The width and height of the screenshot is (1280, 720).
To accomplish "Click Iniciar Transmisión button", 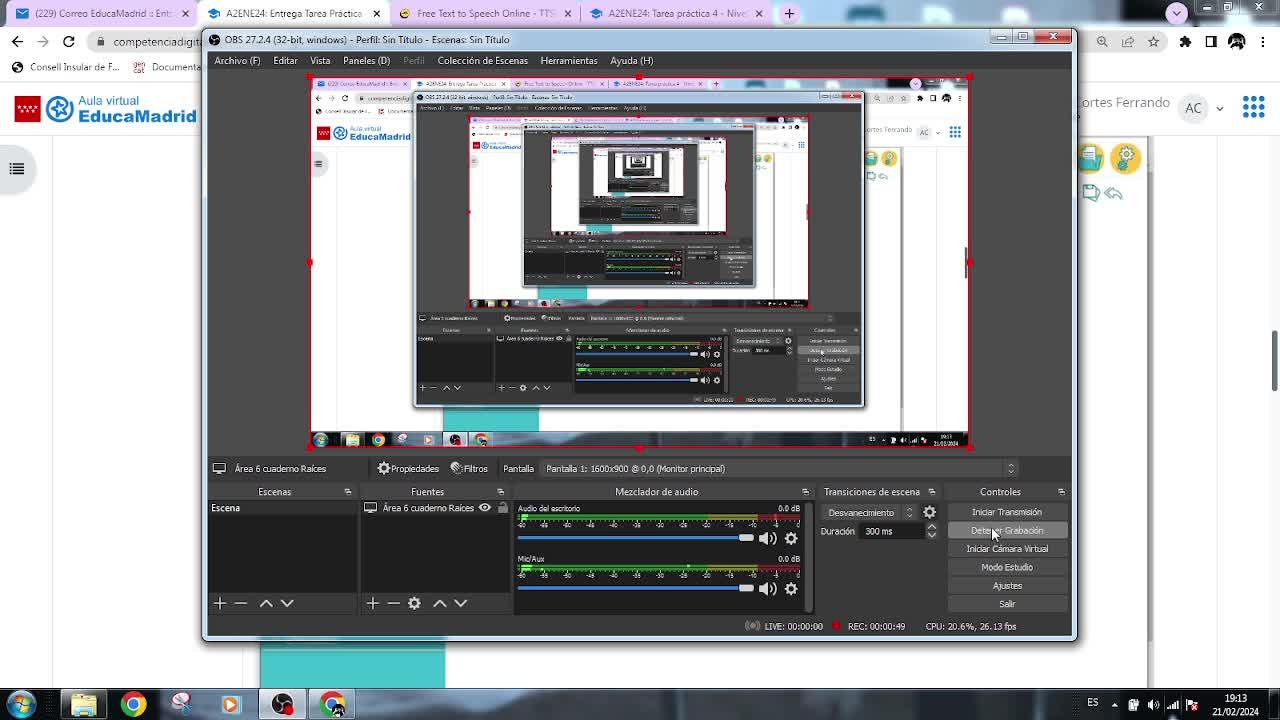I will (x=1007, y=512).
